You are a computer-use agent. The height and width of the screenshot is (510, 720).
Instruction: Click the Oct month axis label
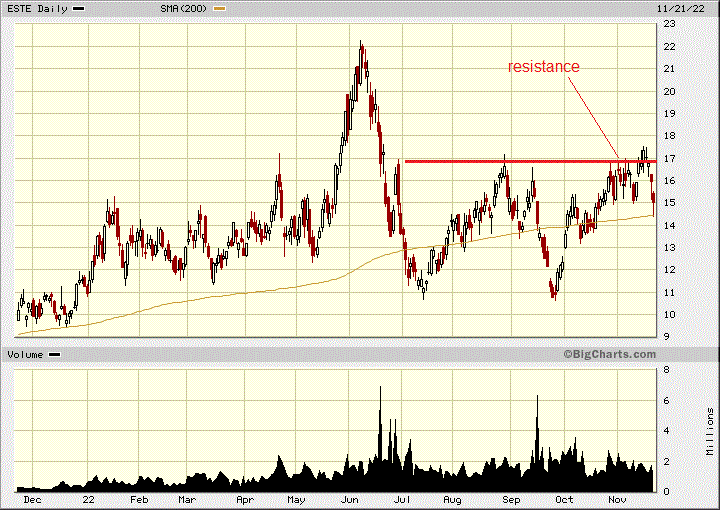pyautogui.click(x=564, y=499)
